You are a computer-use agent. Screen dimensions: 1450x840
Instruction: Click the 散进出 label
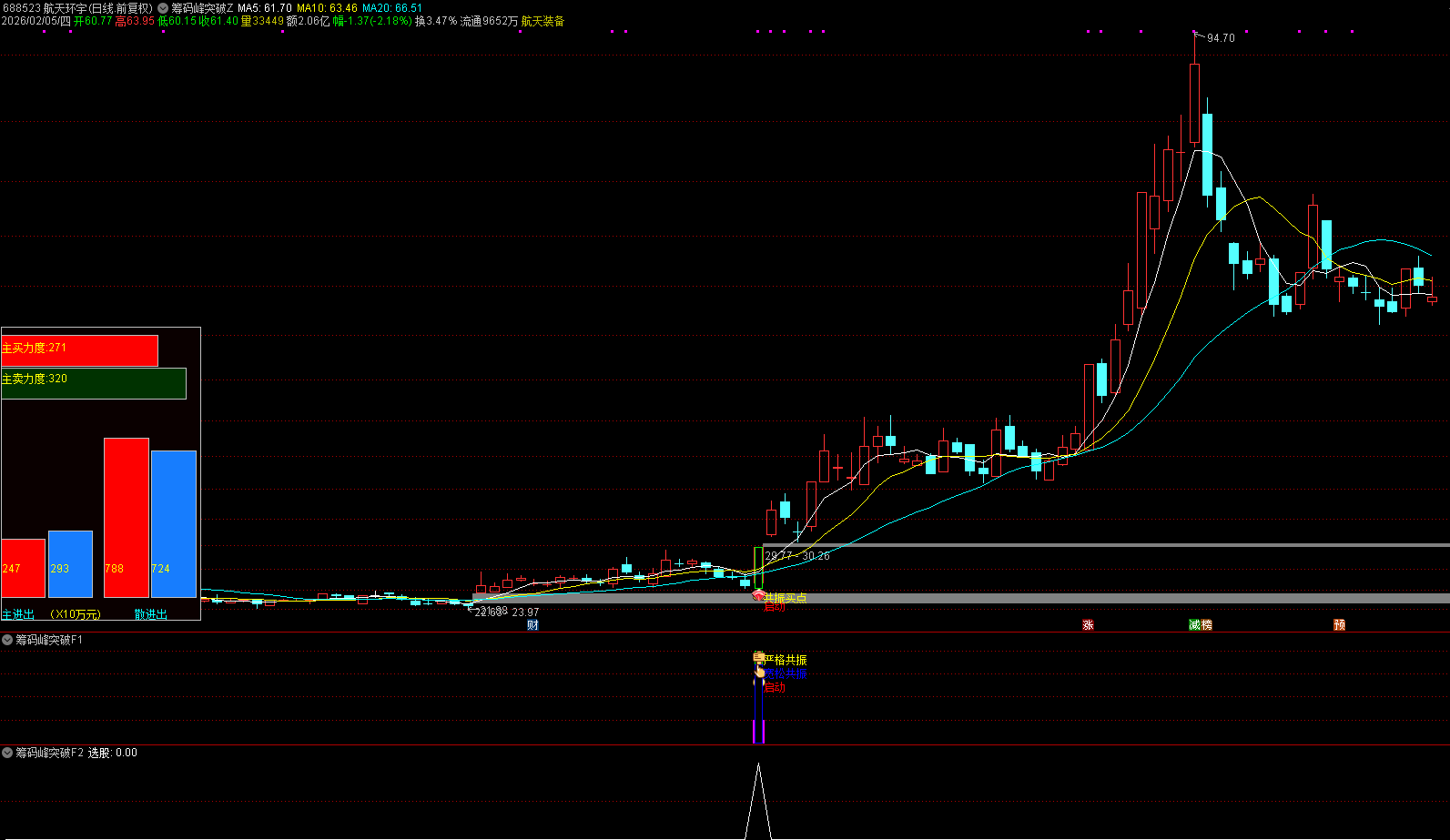pos(151,614)
